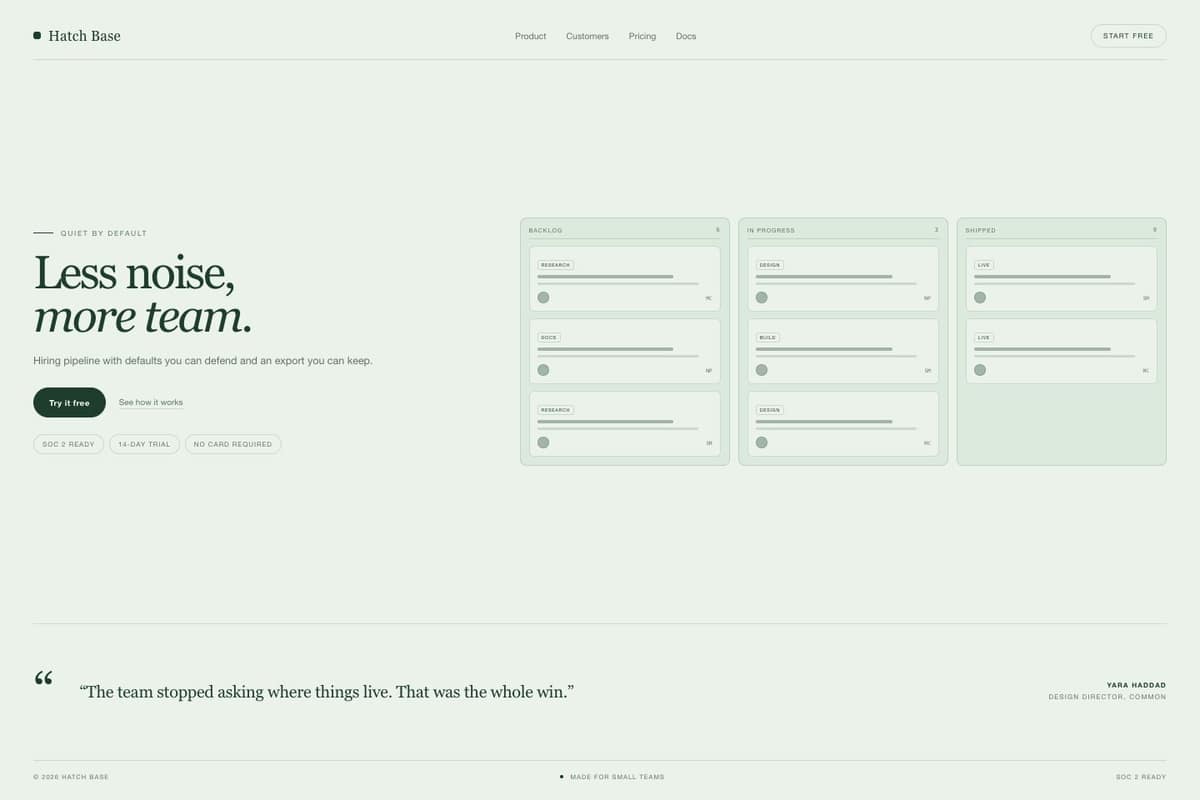Go to the Pricing page

(642, 36)
